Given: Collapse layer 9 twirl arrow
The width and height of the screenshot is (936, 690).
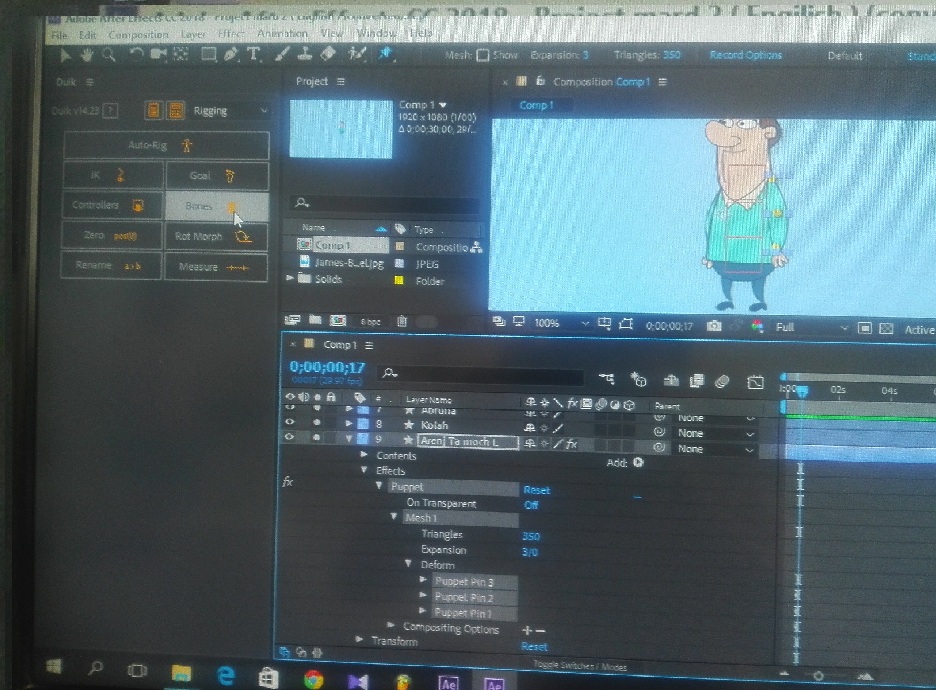Looking at the screenshot, I should 349,439.
